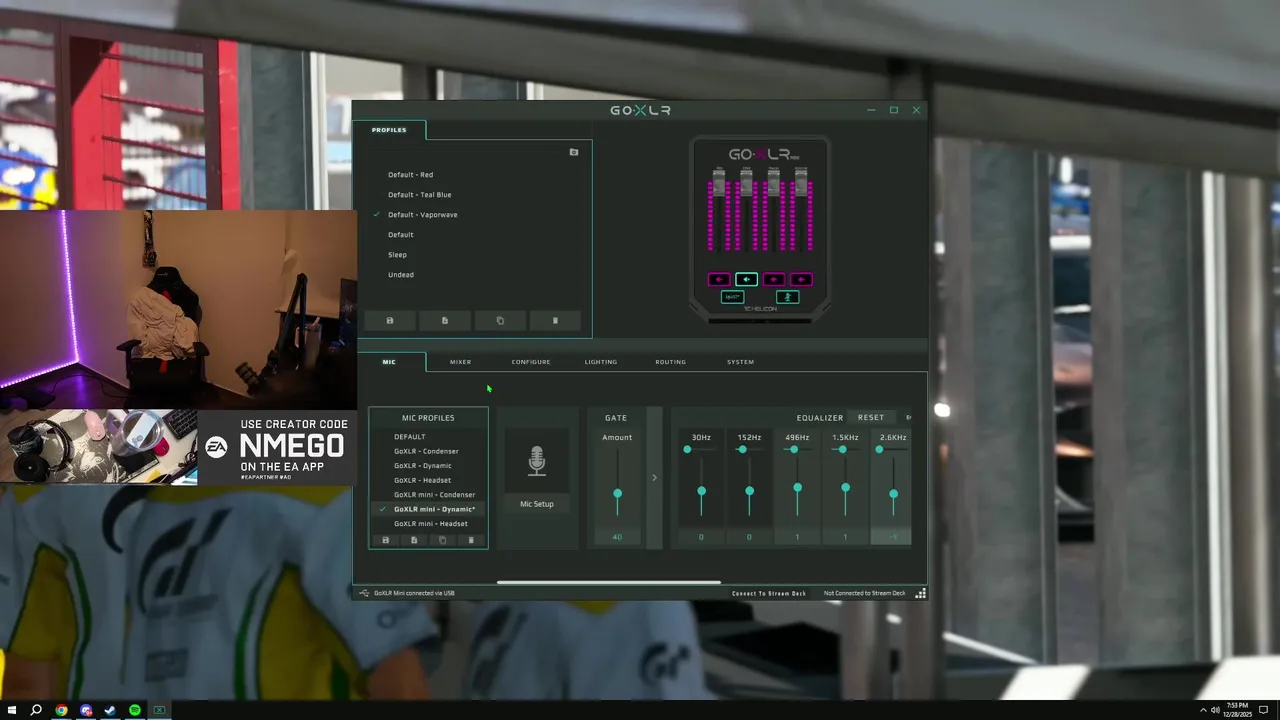Click the horizontal scrollbar below the equalizer
The image size is (1280, 720).
pos(608,582)
